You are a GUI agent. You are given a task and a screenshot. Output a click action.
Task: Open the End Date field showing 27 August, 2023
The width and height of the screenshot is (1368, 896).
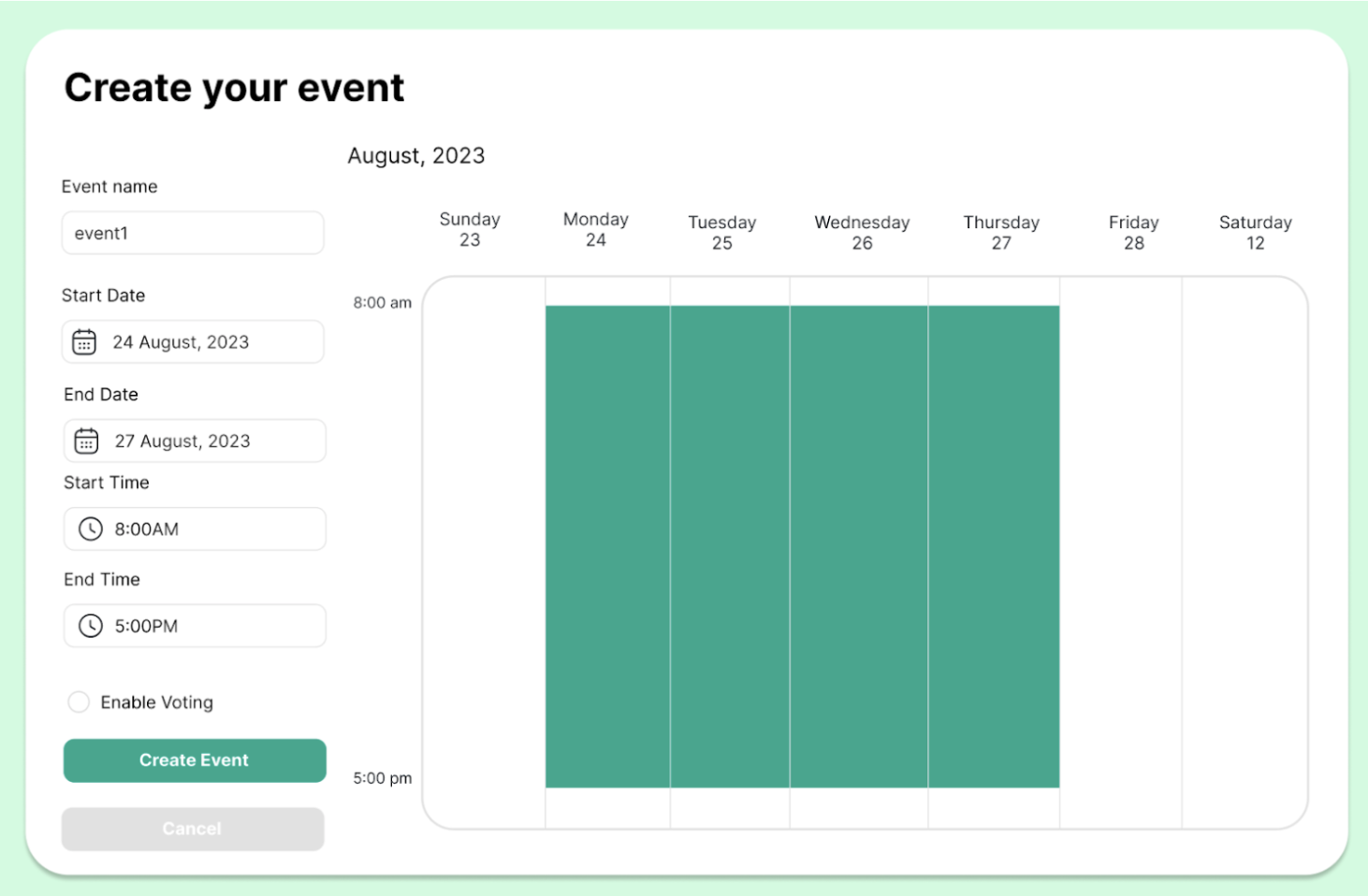pyautogui.click(x=195, y=441)
